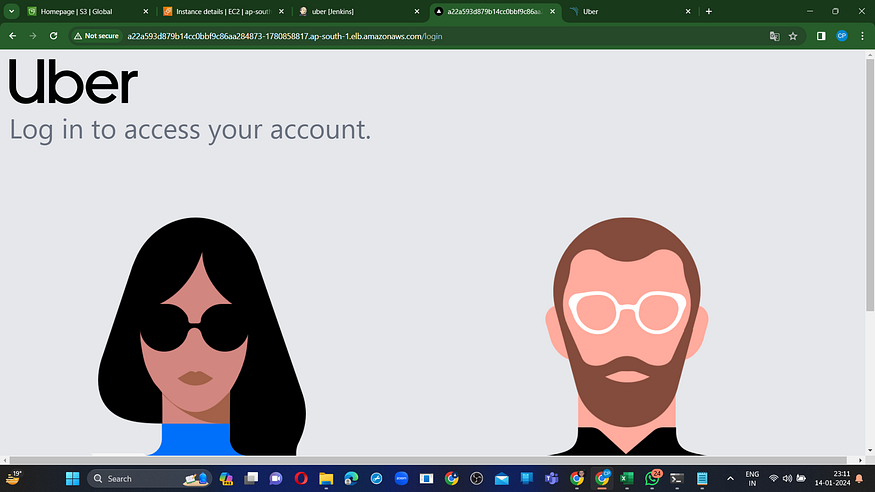Click the Not secure site warning

click(x=97, y=36)
